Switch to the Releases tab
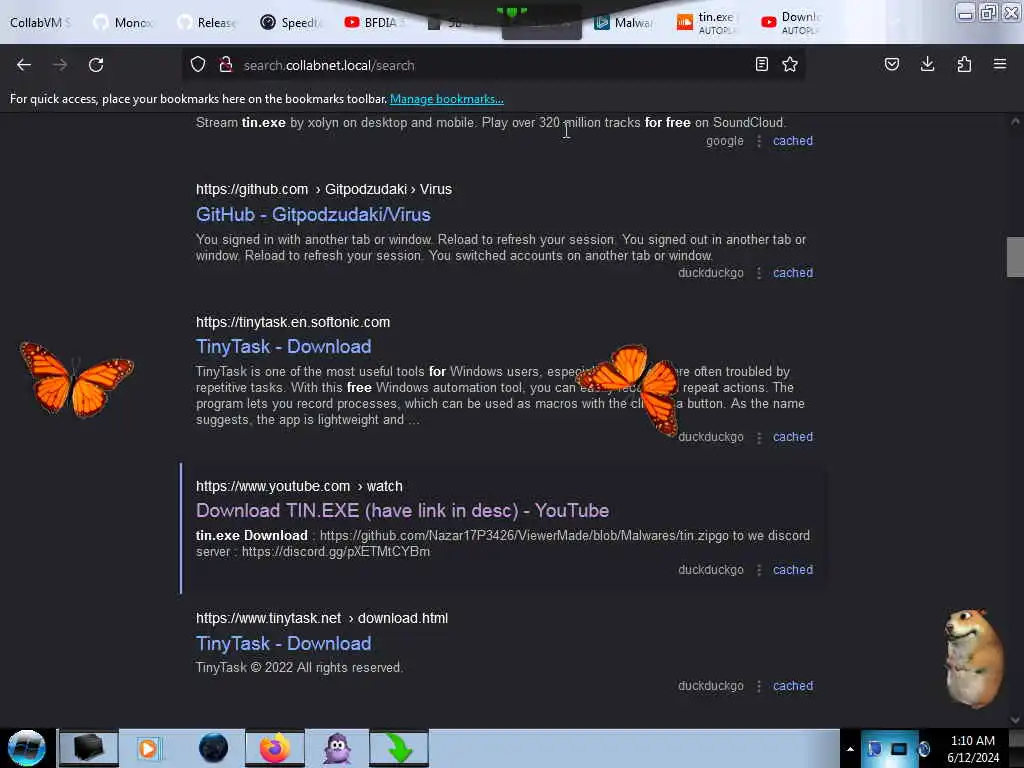1024x768 pixels. coord(208,23)
